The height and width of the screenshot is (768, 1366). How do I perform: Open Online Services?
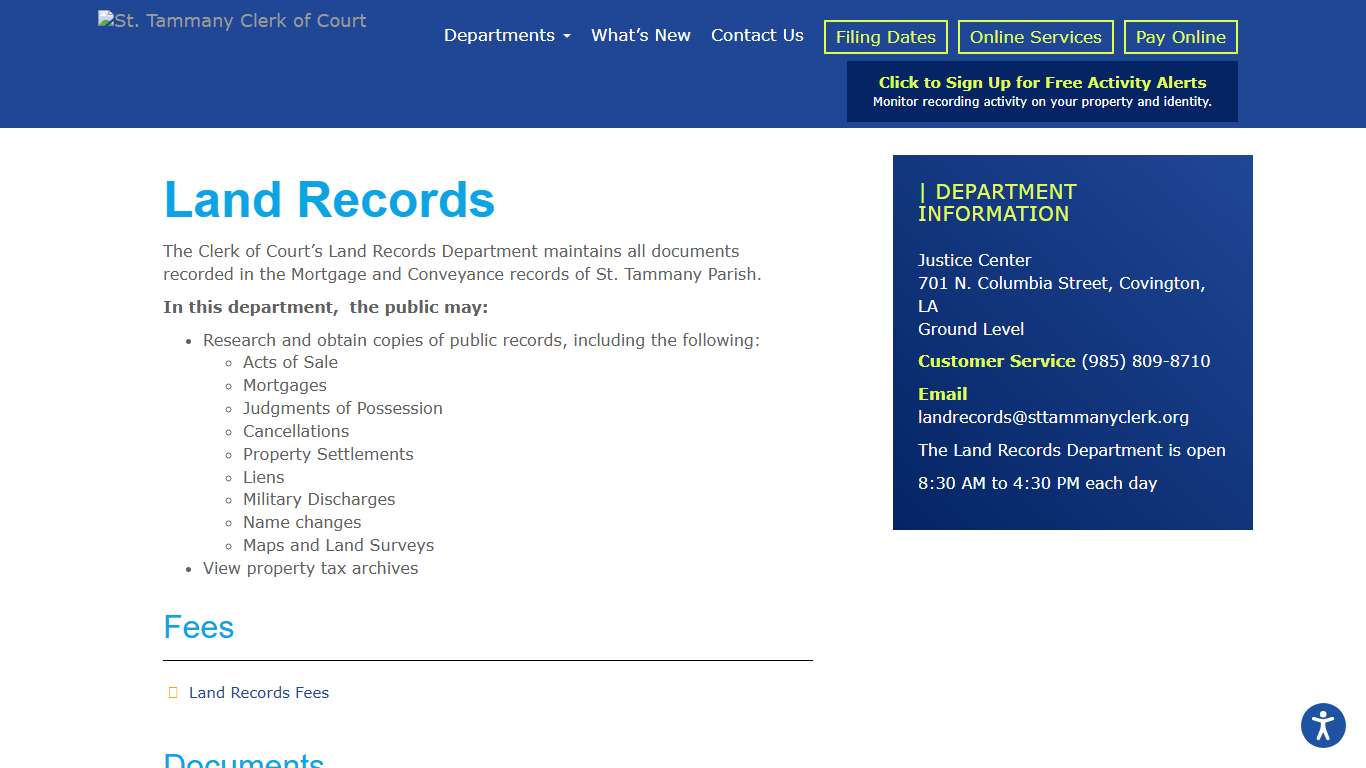coord(1035,36)
